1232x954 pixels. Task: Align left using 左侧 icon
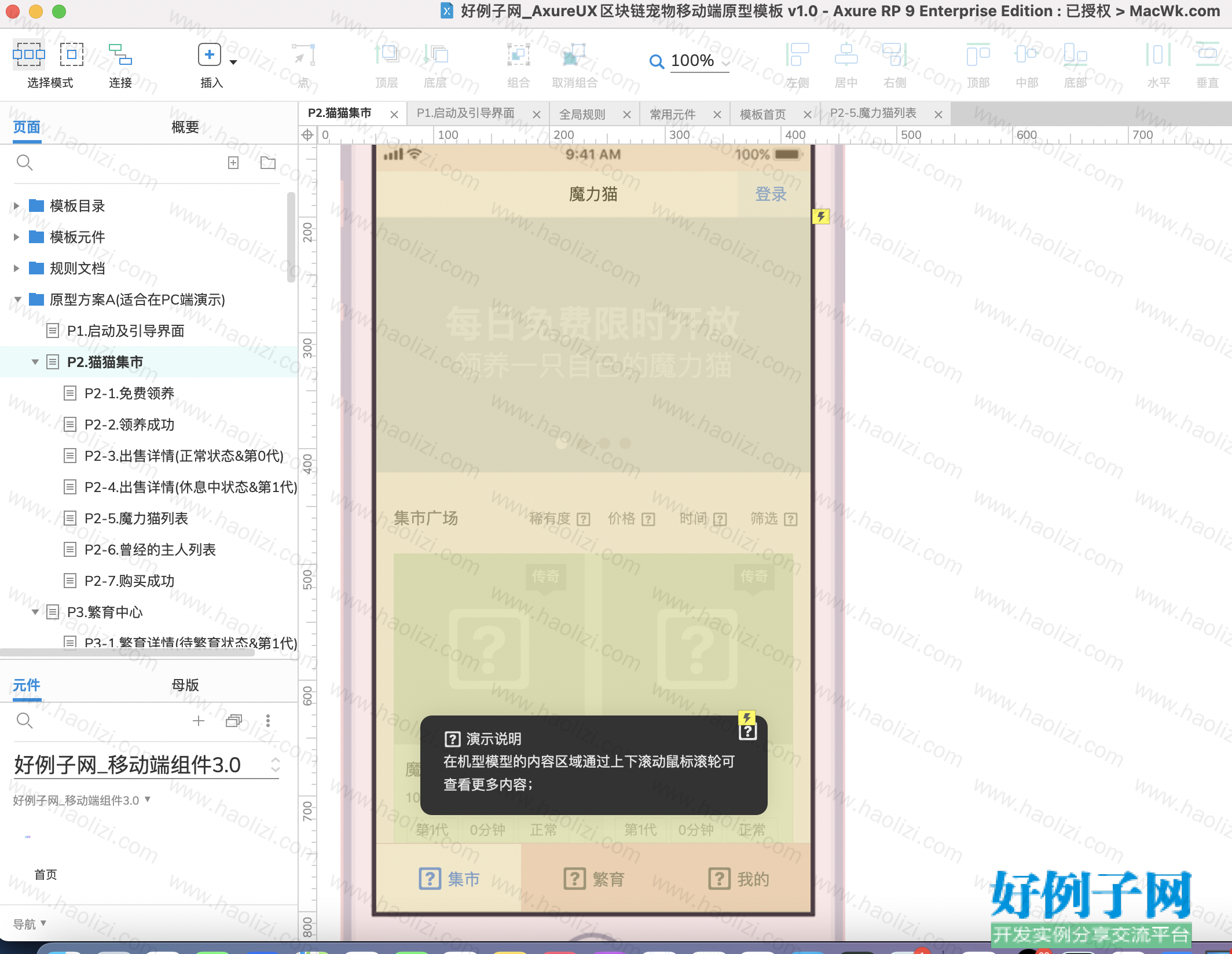pyautogui.click(x=797, y=55)
